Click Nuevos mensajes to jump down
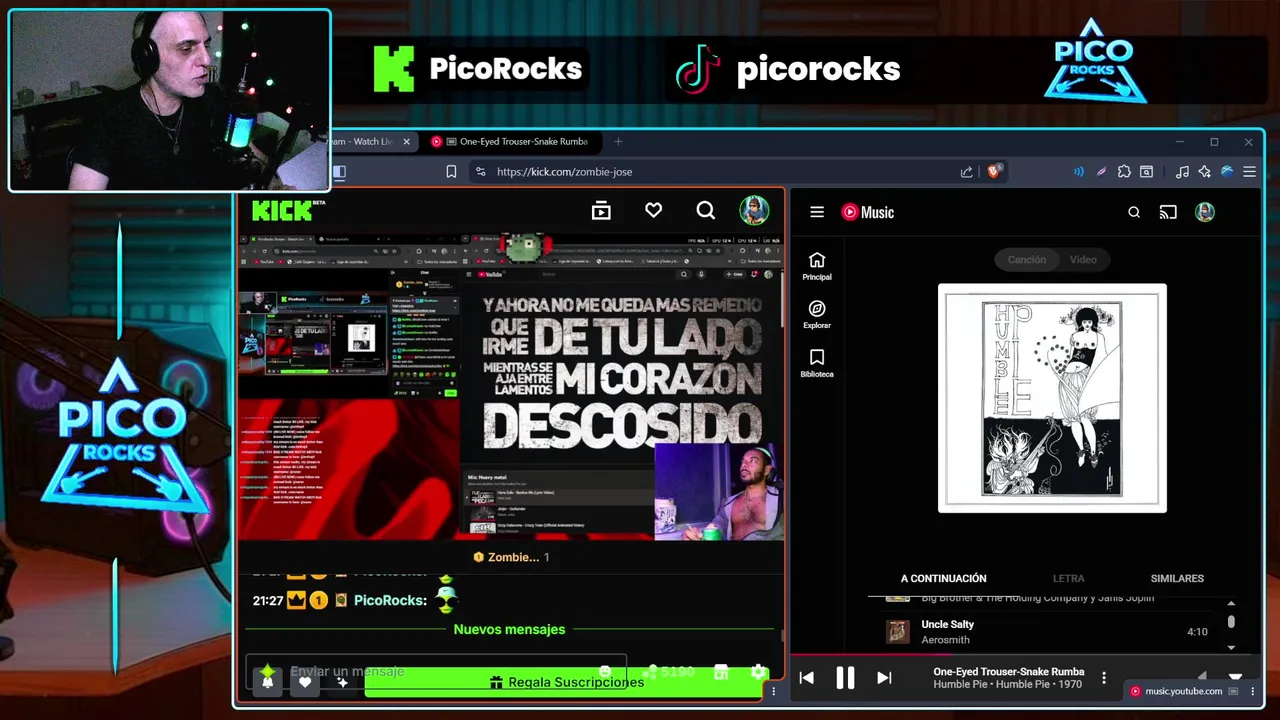The image size is (1280, 720). pos(509,629)
